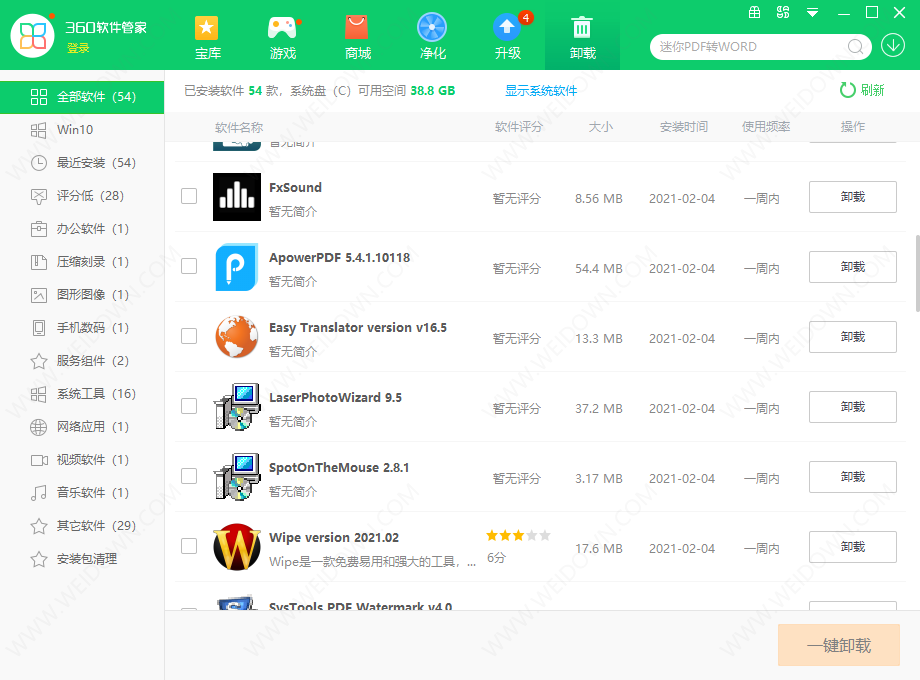
Task: Select Win10 category in sidebar
Action: (x=82, y=130)
